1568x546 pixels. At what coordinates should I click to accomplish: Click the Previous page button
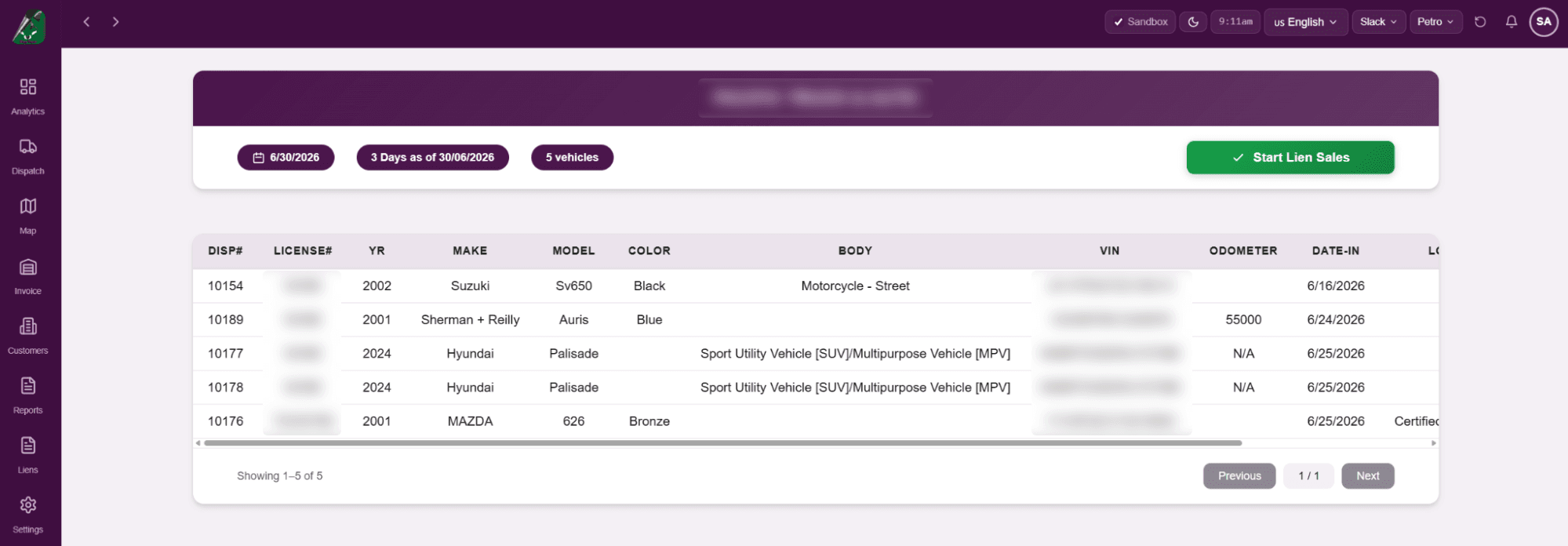(1239, 476)
